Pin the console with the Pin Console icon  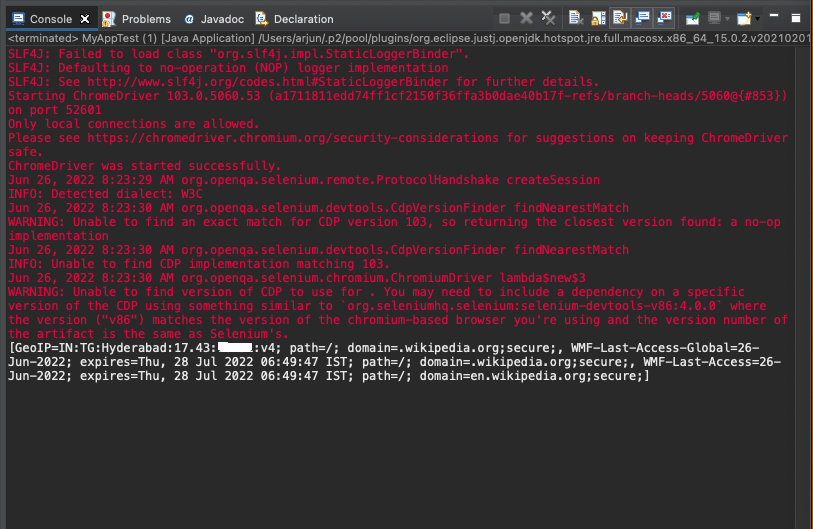point(692,18)
